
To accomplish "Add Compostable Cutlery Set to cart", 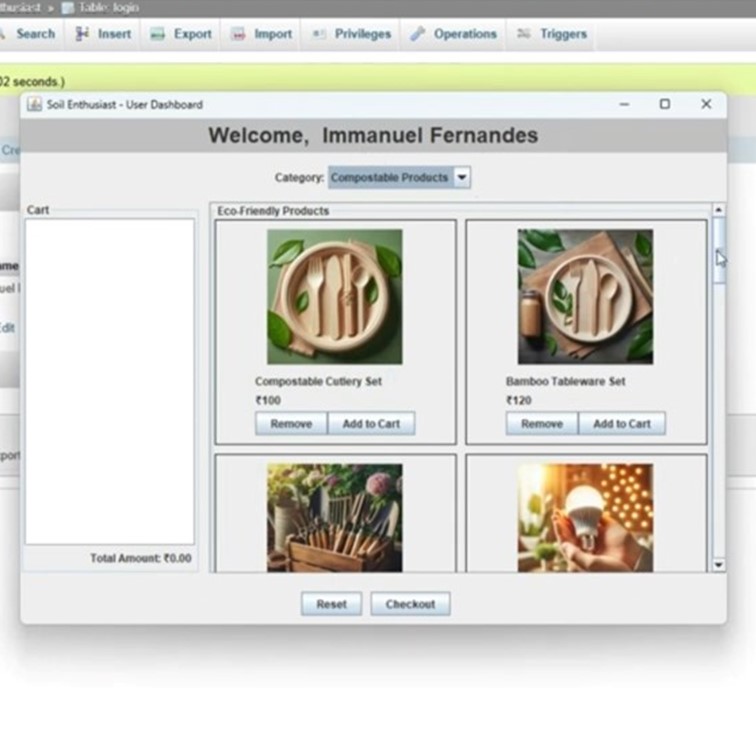I will tap(371, 424).
